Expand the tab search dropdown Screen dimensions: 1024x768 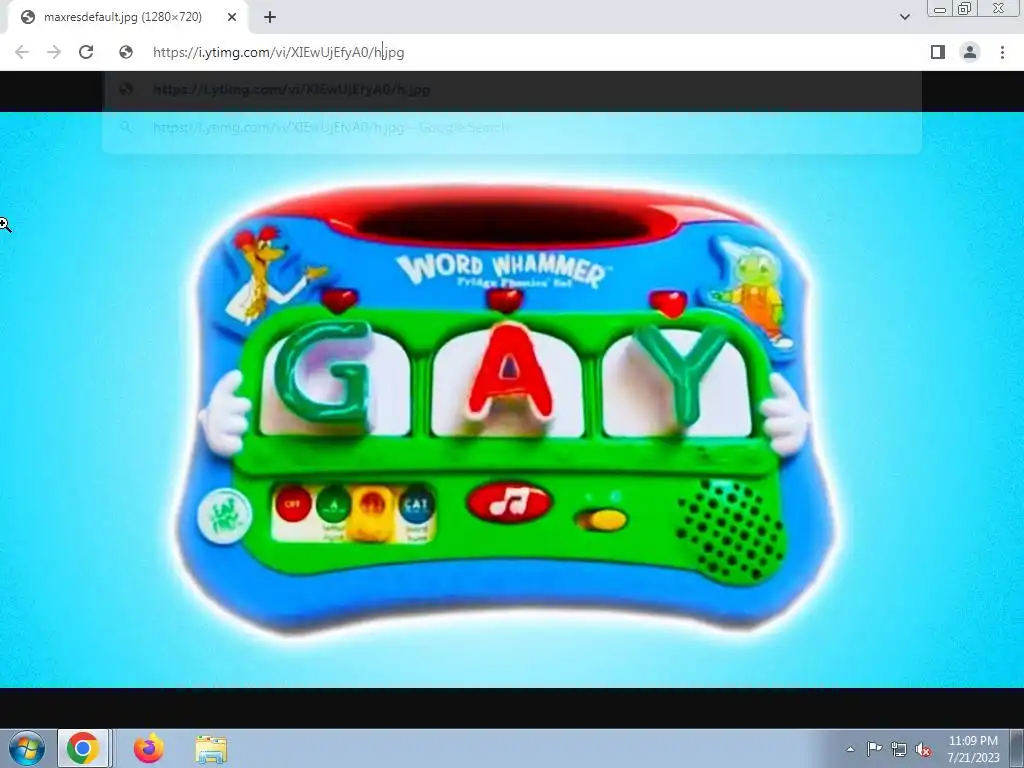click(904, 17)
